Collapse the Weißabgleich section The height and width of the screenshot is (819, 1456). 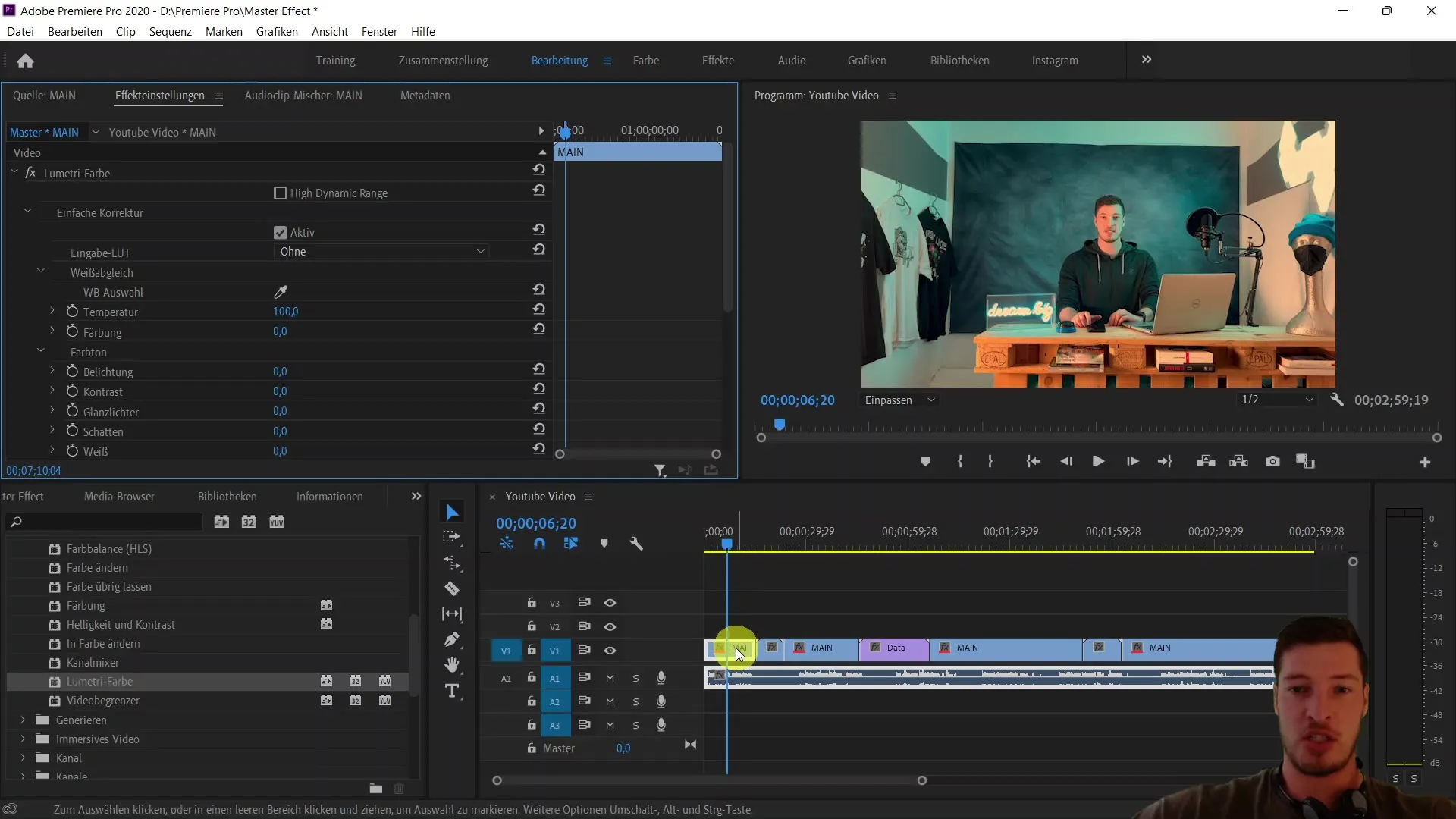click(41, 271)
